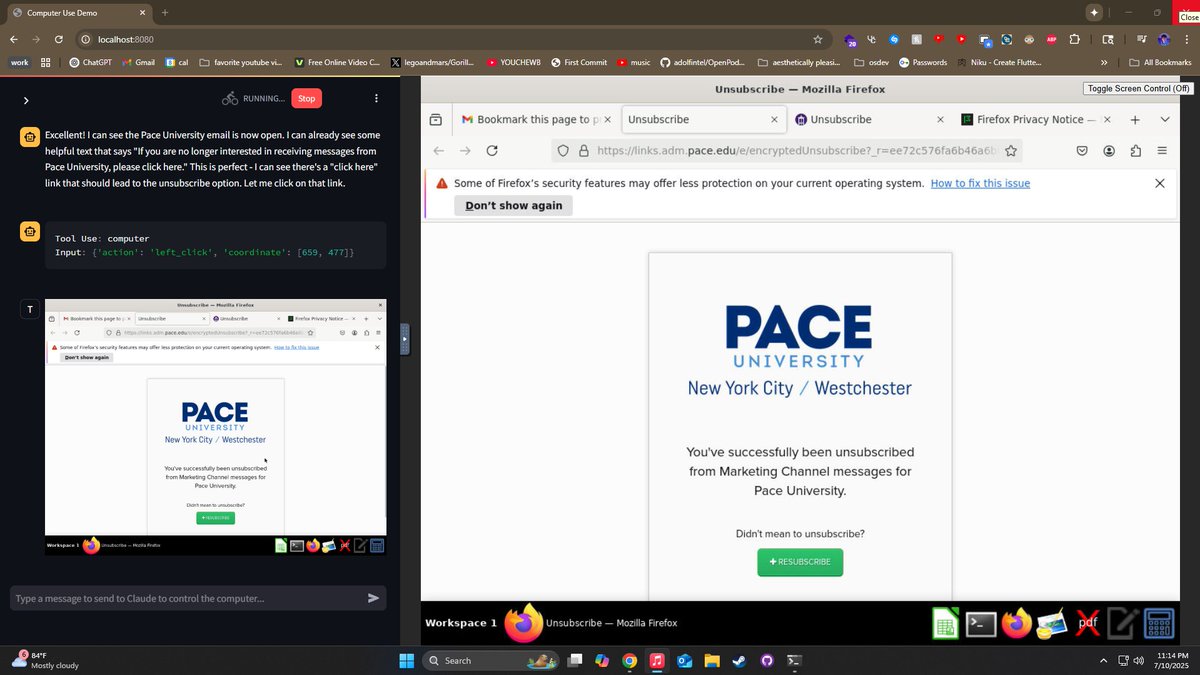Click the Windows Start button

406,660
